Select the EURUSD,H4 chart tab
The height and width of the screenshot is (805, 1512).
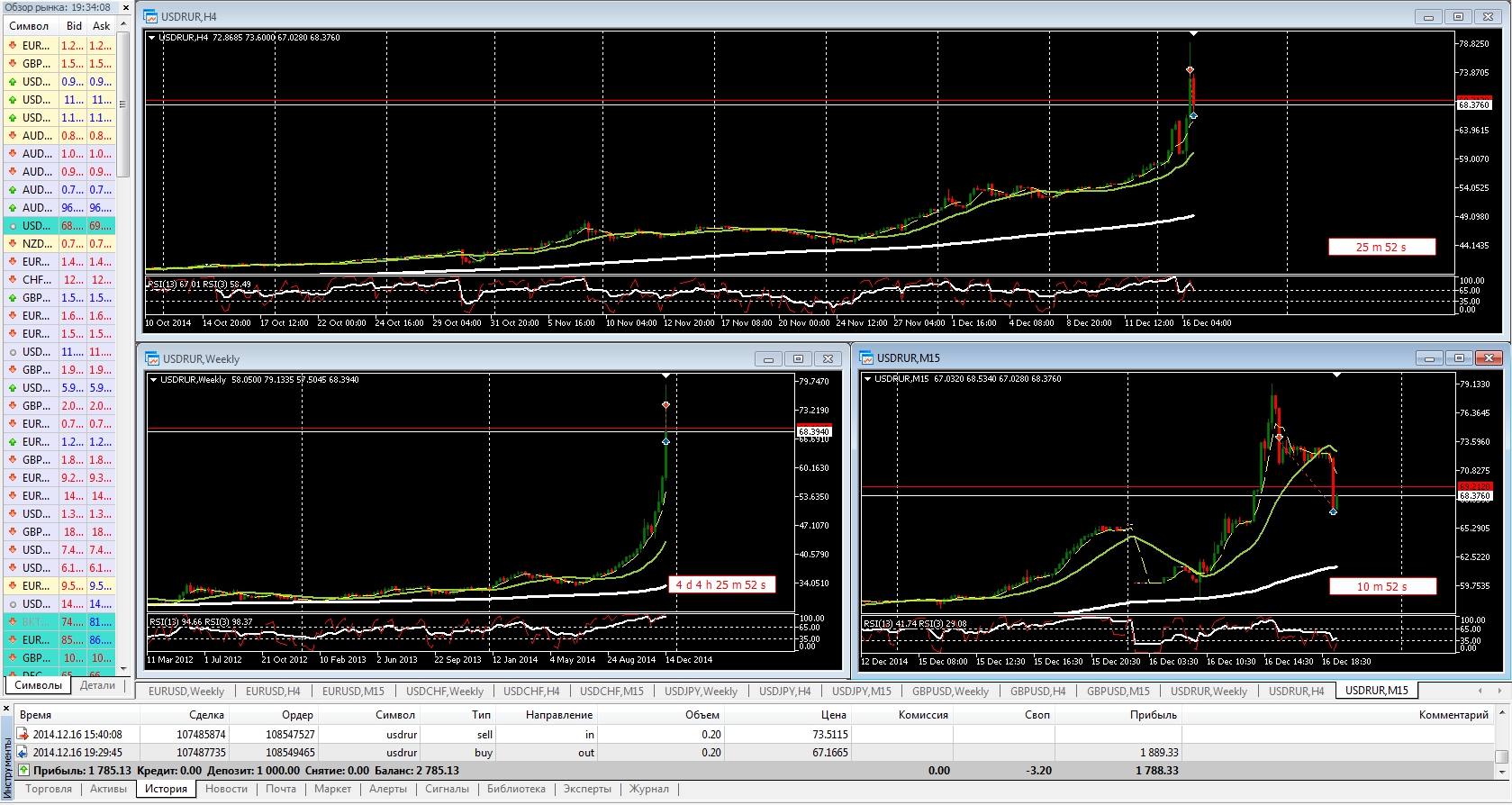coord(273,691)
